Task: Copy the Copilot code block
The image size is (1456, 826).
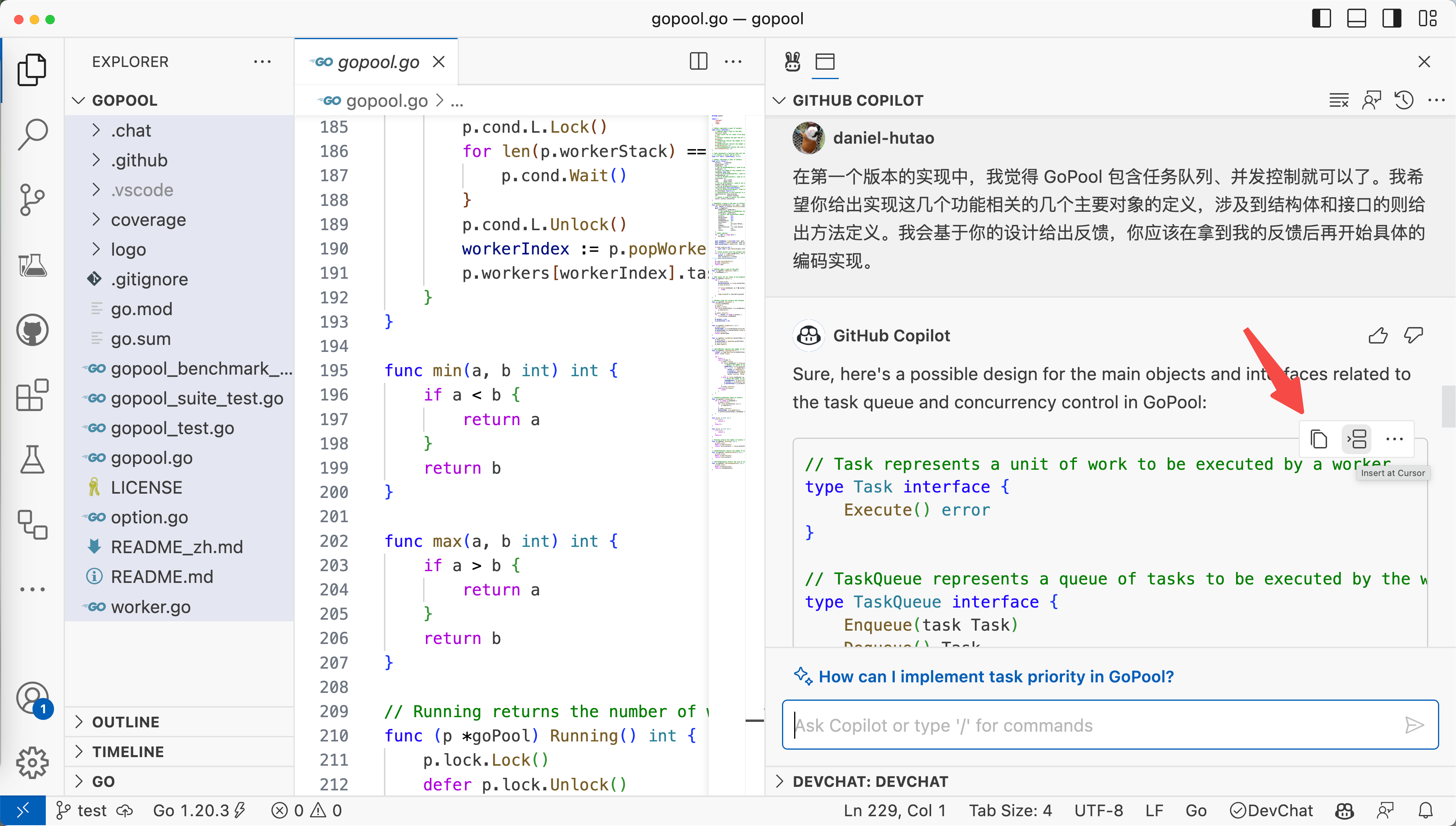Action: coord(1319,438)
